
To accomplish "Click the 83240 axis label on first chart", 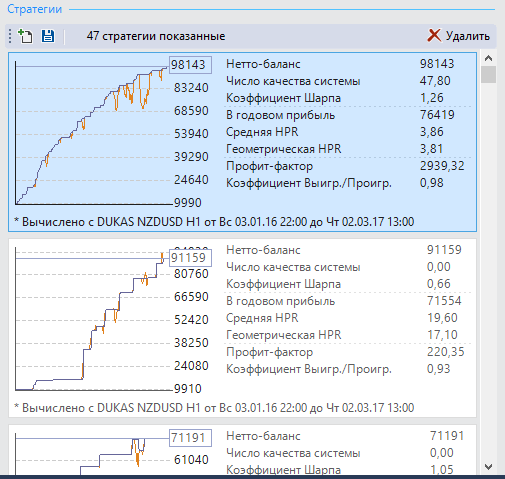I will (191, 88).
